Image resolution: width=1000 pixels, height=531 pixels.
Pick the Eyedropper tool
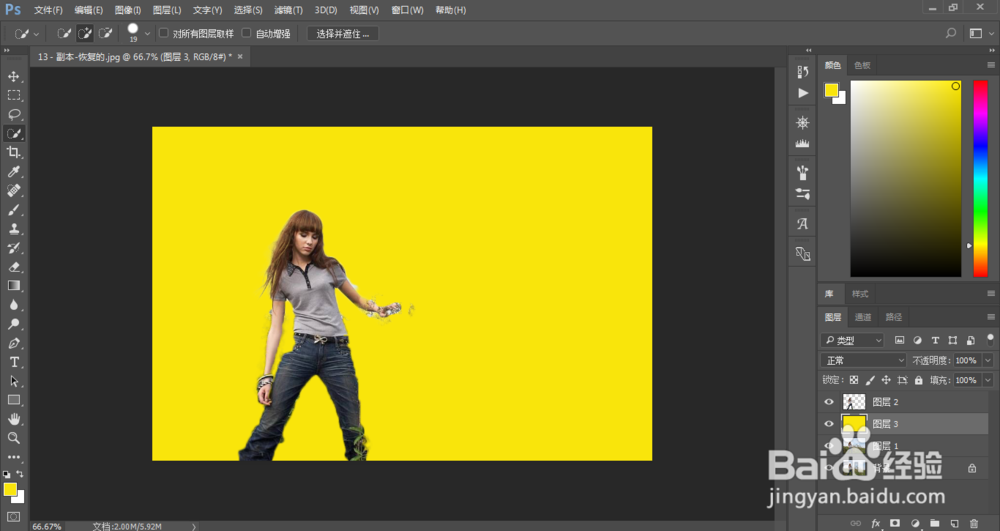pyautogui.click(x=14, y=171)
